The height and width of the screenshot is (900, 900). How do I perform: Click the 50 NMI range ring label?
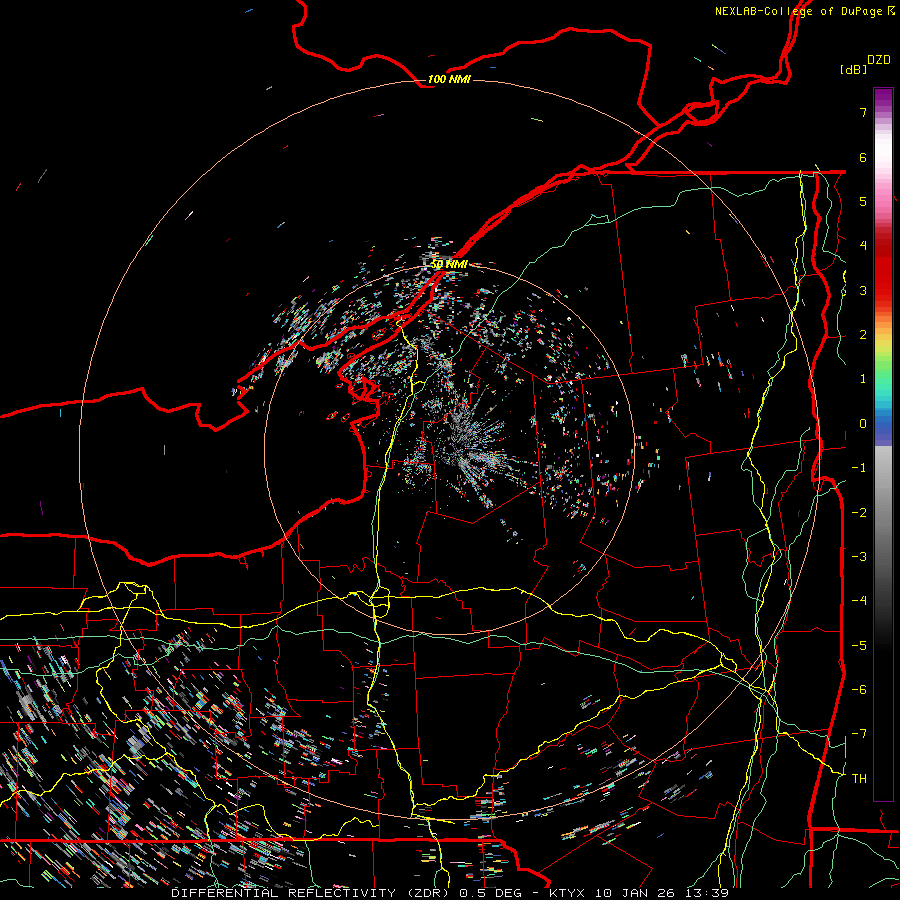coord(449,264)
